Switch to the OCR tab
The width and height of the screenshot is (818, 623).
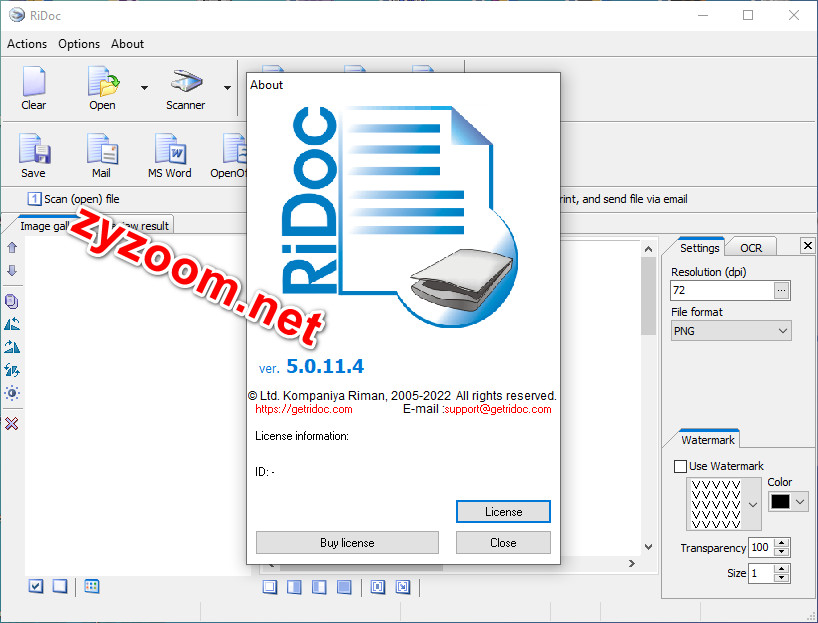tap(751, 248)
